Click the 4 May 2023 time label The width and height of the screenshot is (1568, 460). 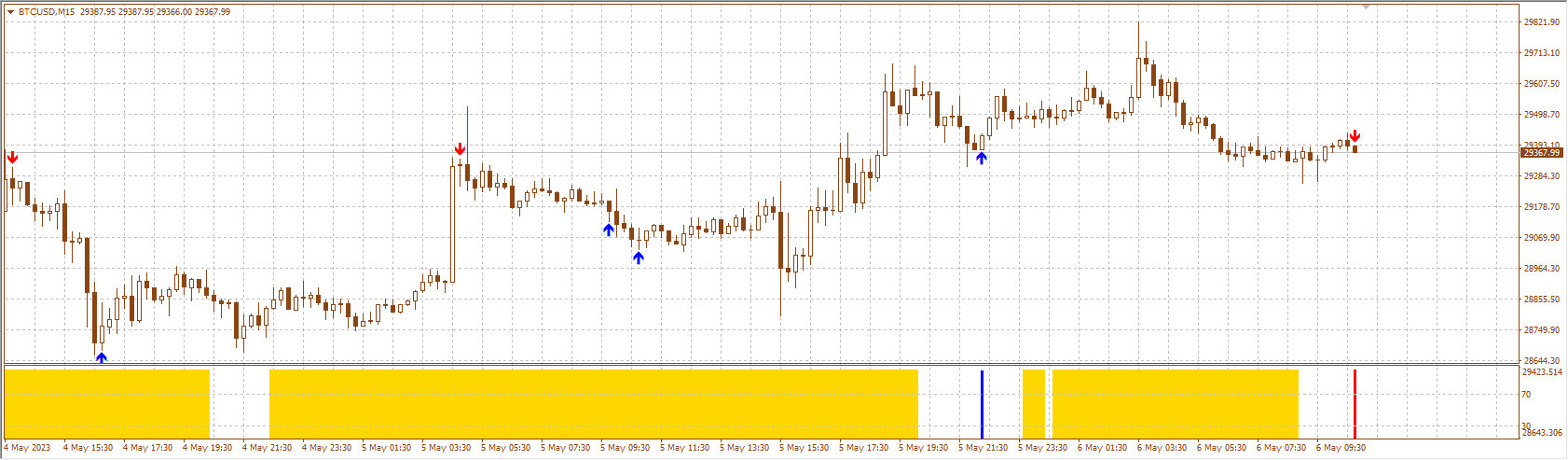[x=28, y=448]
